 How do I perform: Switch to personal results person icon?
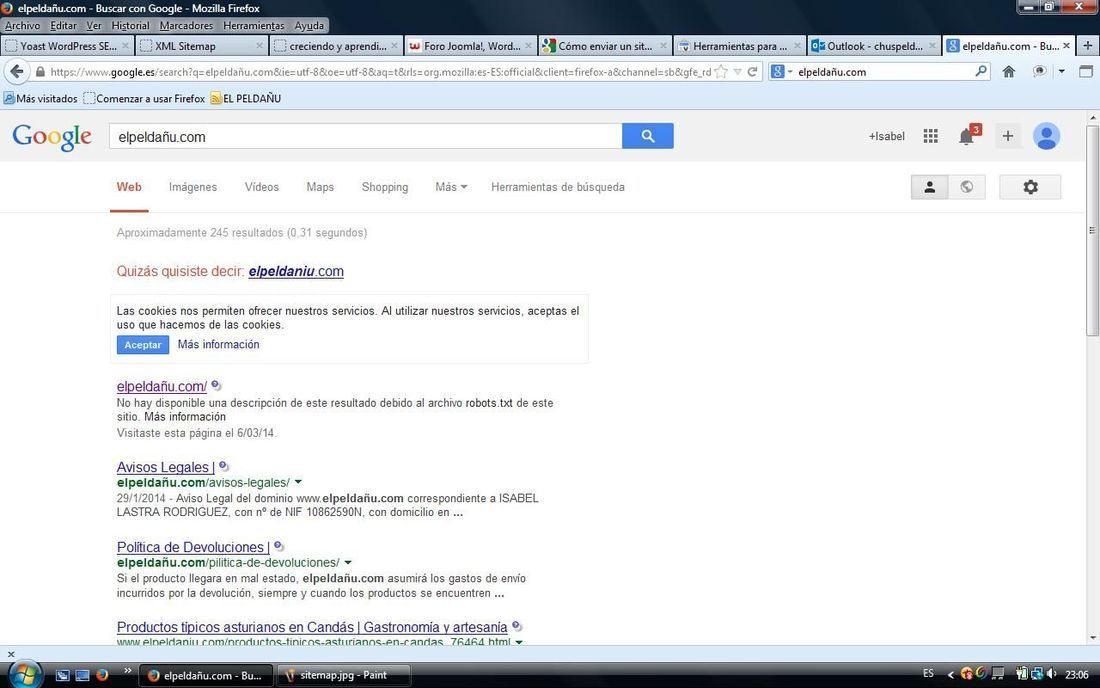coord(930,187)
